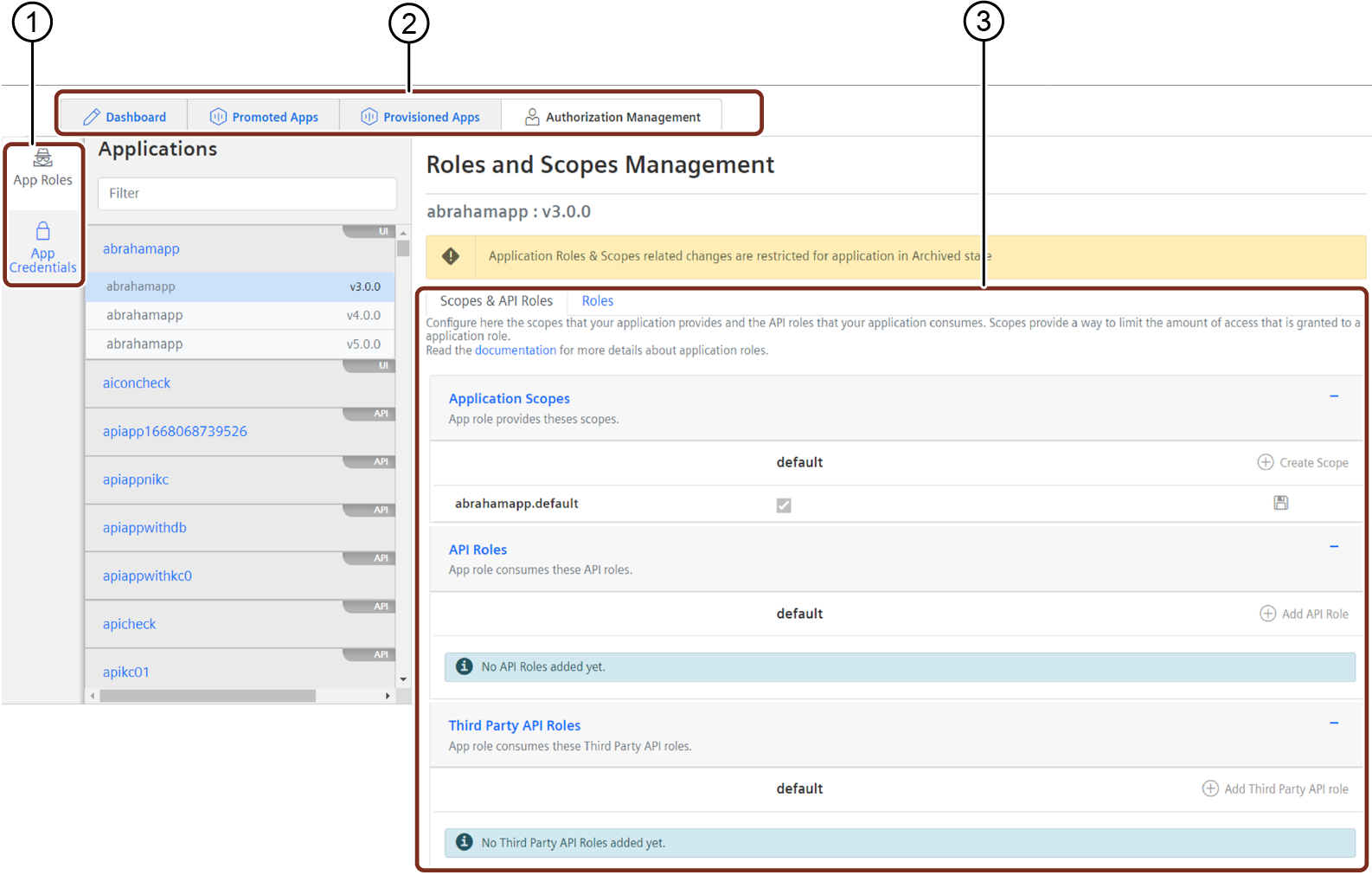Select abrahamapp version v3.0.0
Image resolution: width=1372 pixels, height=875 pixels.
coord(240,286)
